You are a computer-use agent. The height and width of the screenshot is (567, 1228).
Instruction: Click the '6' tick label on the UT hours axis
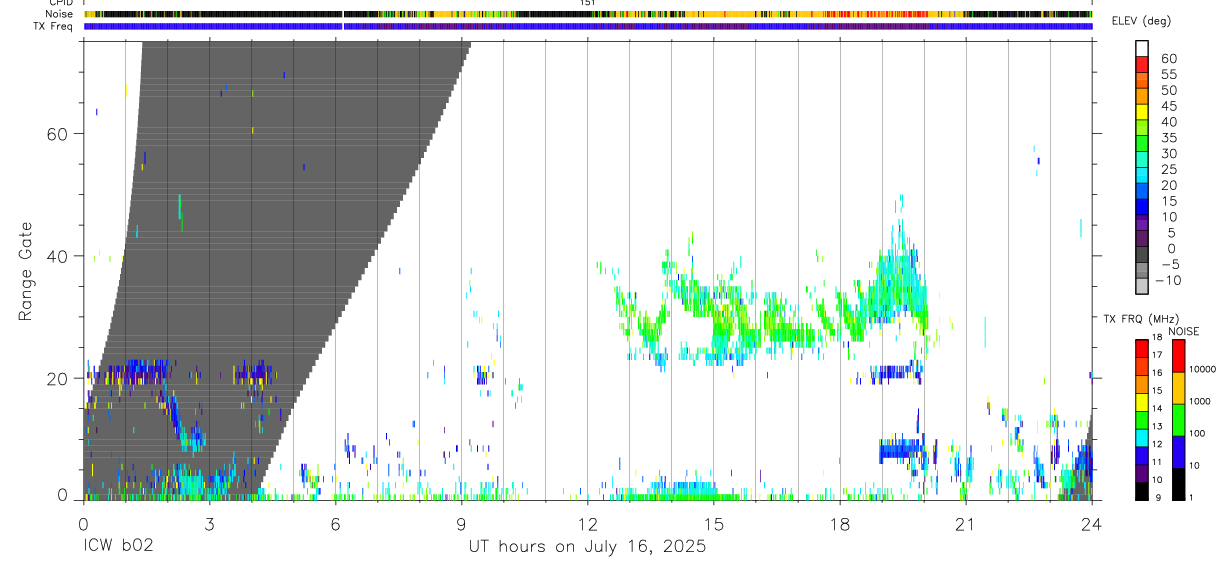[335, 523]
